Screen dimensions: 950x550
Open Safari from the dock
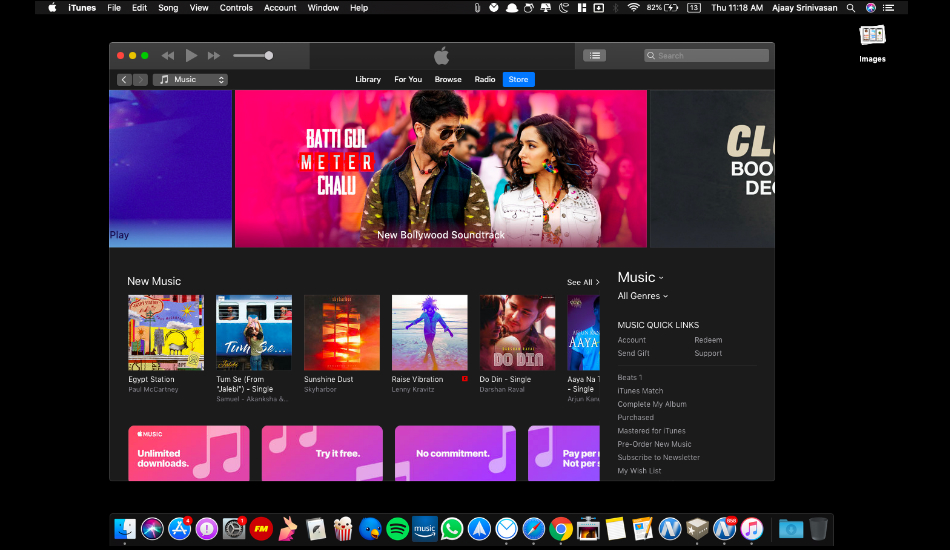point(534,529)
